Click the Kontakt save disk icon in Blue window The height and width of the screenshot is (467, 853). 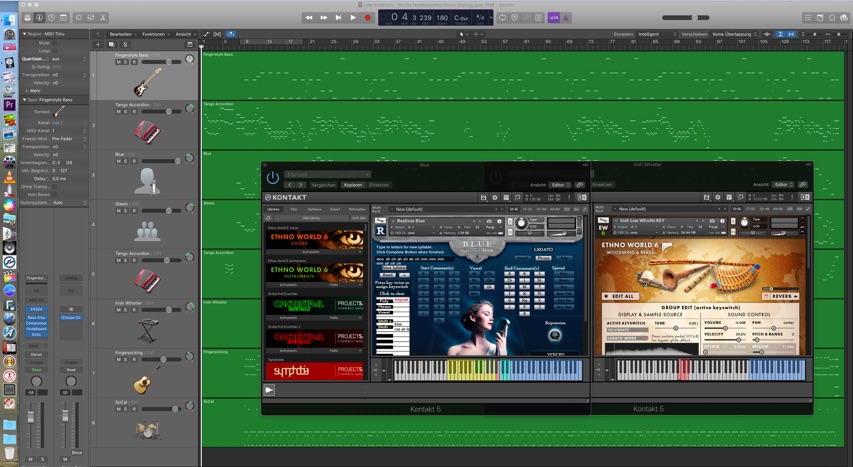click(x=483, y=198)
